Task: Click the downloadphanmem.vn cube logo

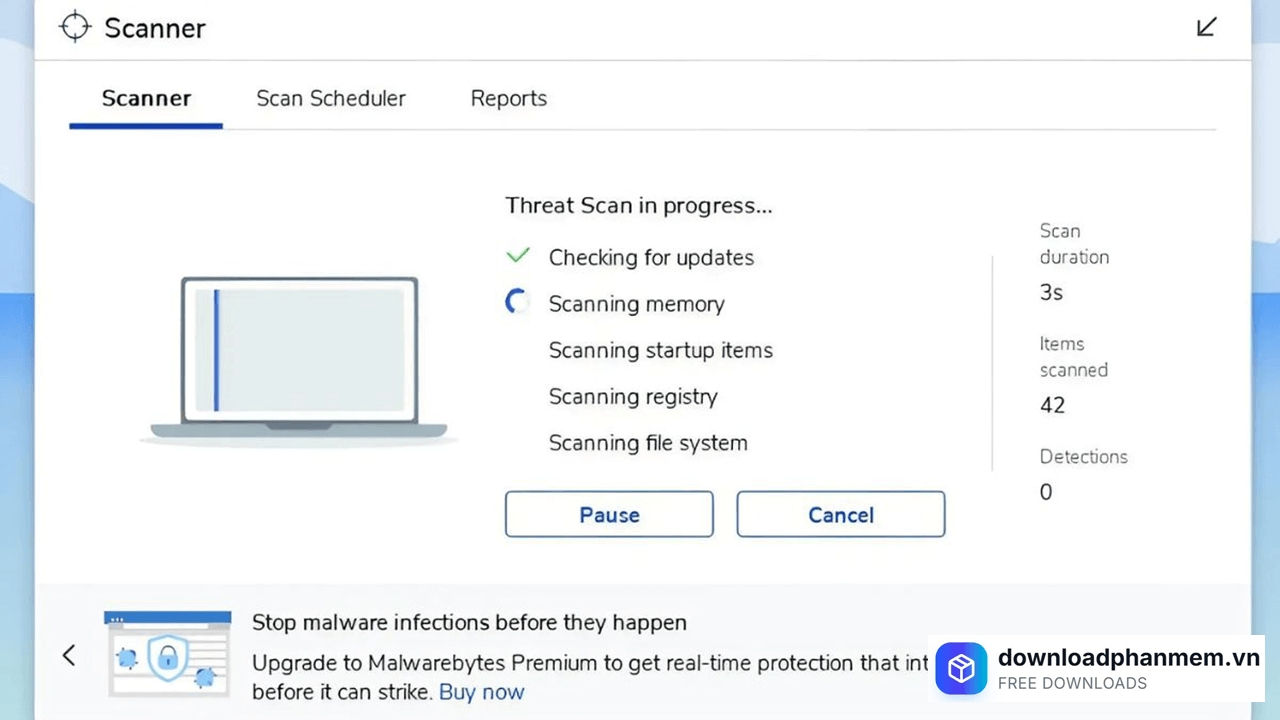Action: point(961,668)
